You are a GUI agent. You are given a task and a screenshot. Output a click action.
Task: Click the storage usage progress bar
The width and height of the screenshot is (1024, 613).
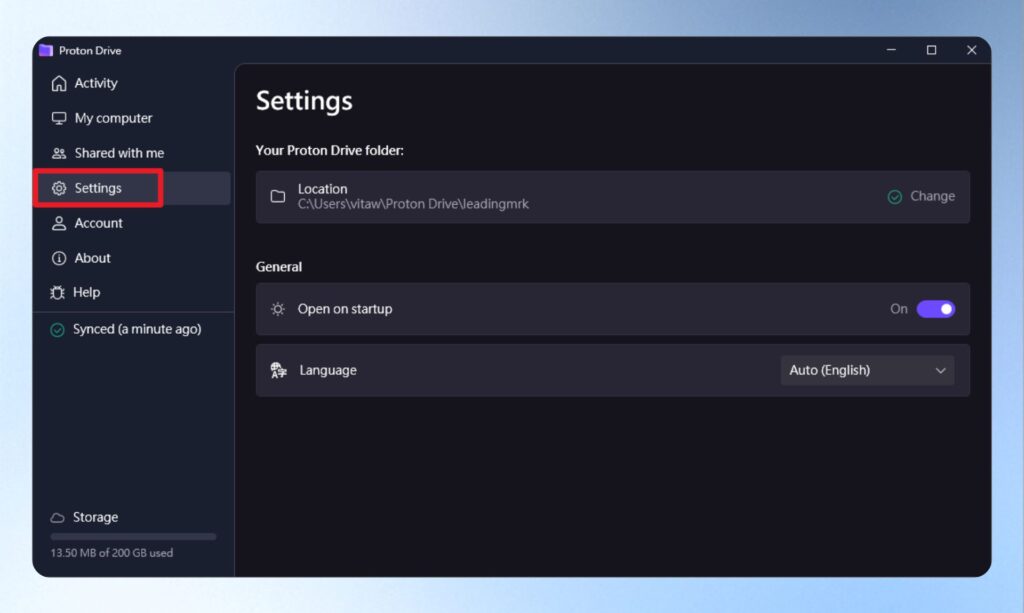click(133, 537)
